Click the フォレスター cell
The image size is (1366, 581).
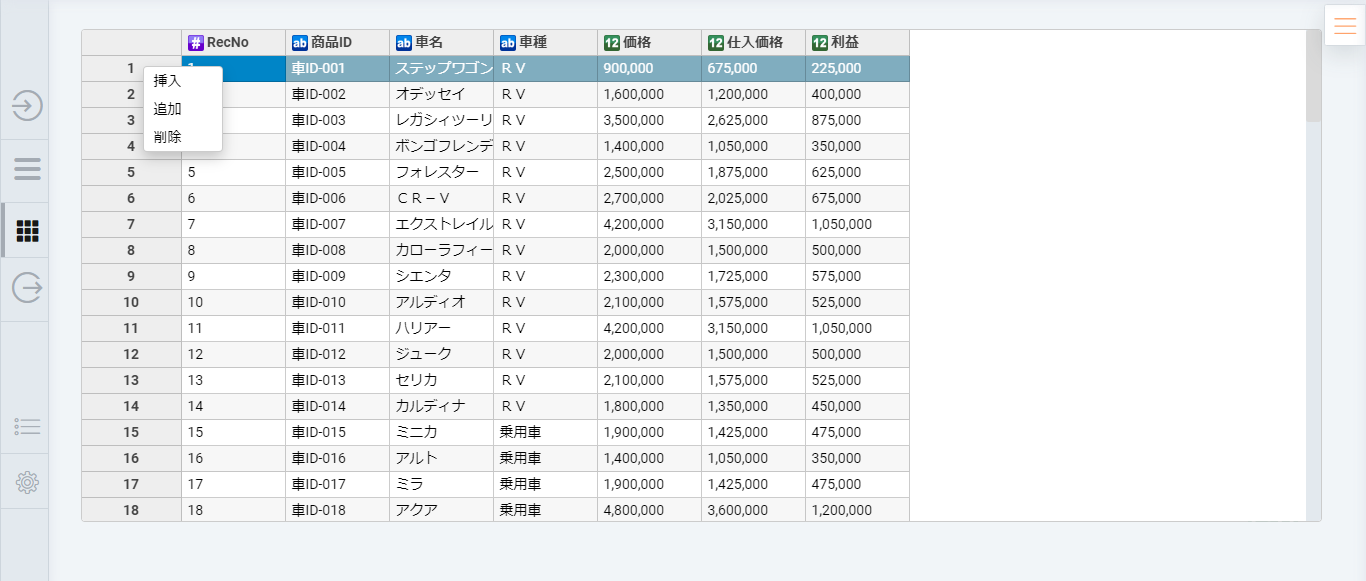(x=441, y=172)
